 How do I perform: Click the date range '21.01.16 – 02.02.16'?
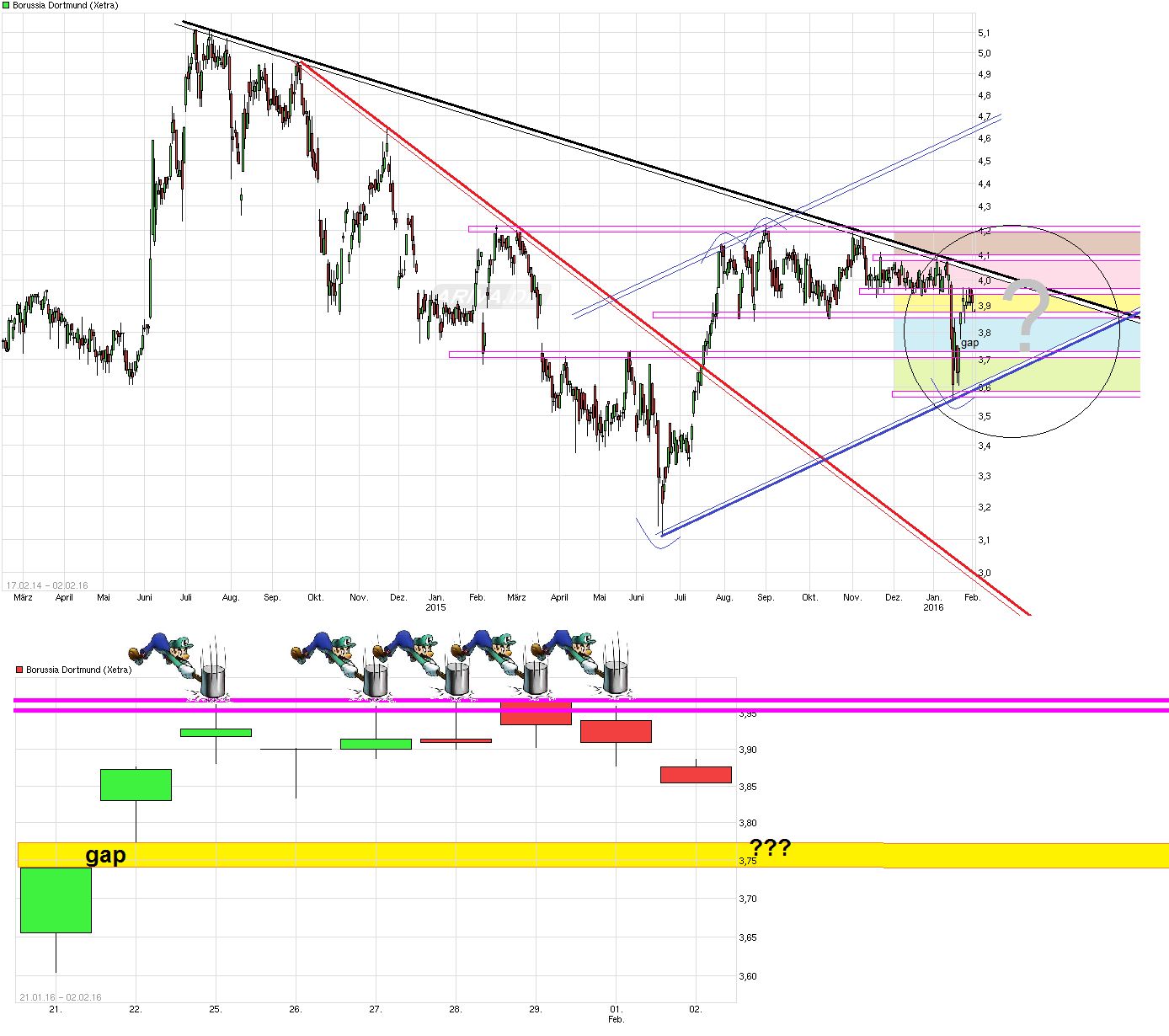pyautogui.click(x=61, y=997)
